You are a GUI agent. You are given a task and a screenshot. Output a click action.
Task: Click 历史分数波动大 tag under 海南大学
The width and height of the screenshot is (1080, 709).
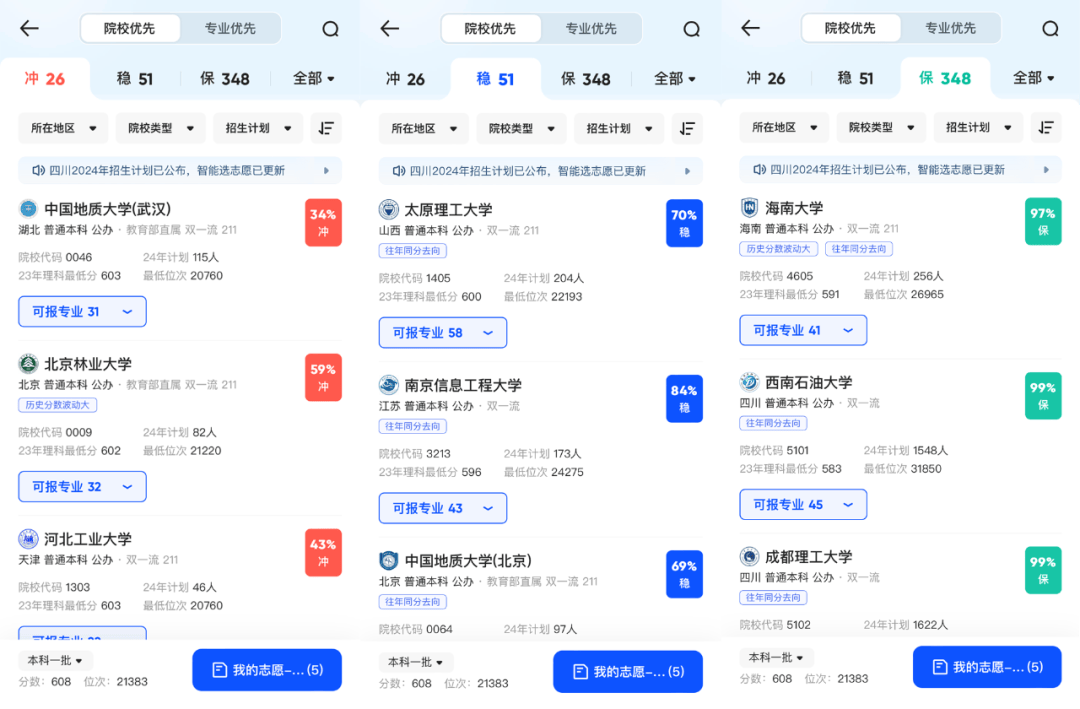(779, 249)
